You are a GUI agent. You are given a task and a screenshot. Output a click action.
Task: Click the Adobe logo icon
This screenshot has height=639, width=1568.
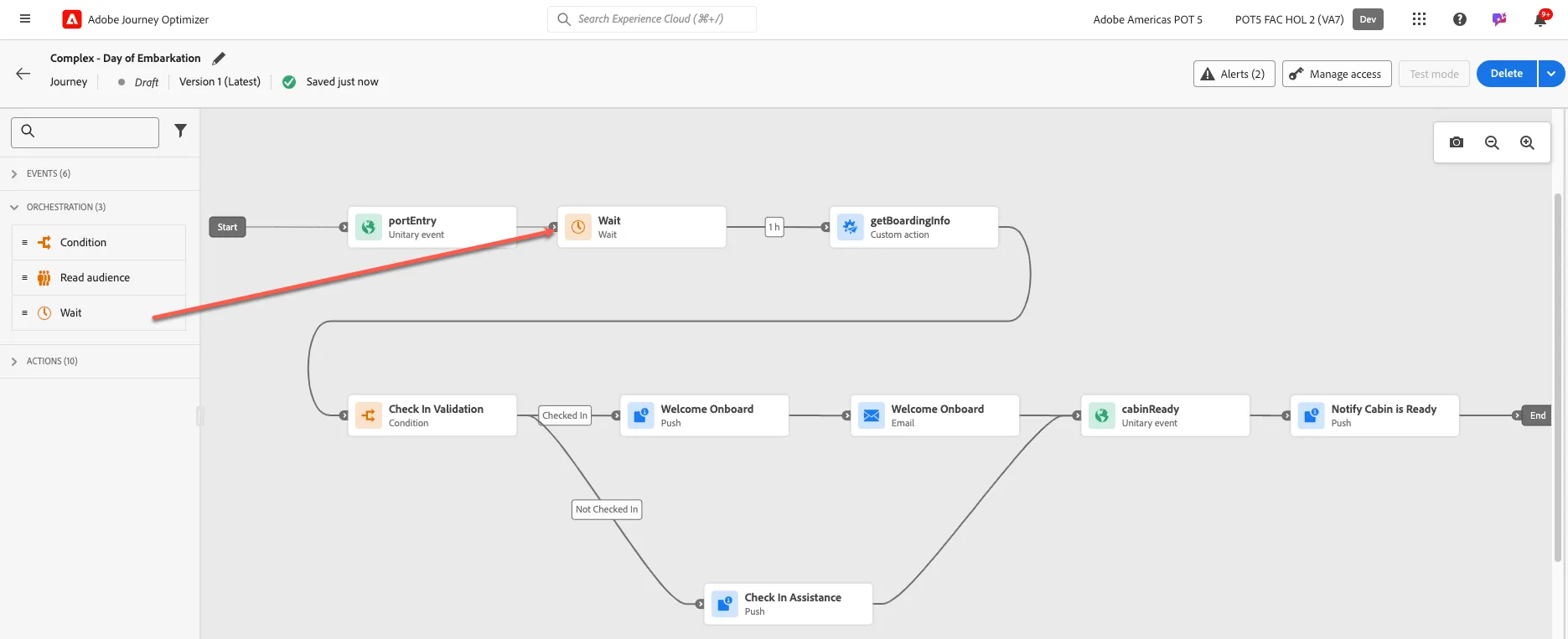click(x=72, y=19)
